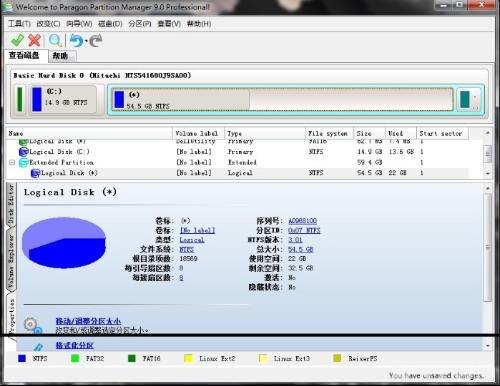The image size is (500, 386).
Task: Click the total size 54.5 GB link
Action: (300, 249)
